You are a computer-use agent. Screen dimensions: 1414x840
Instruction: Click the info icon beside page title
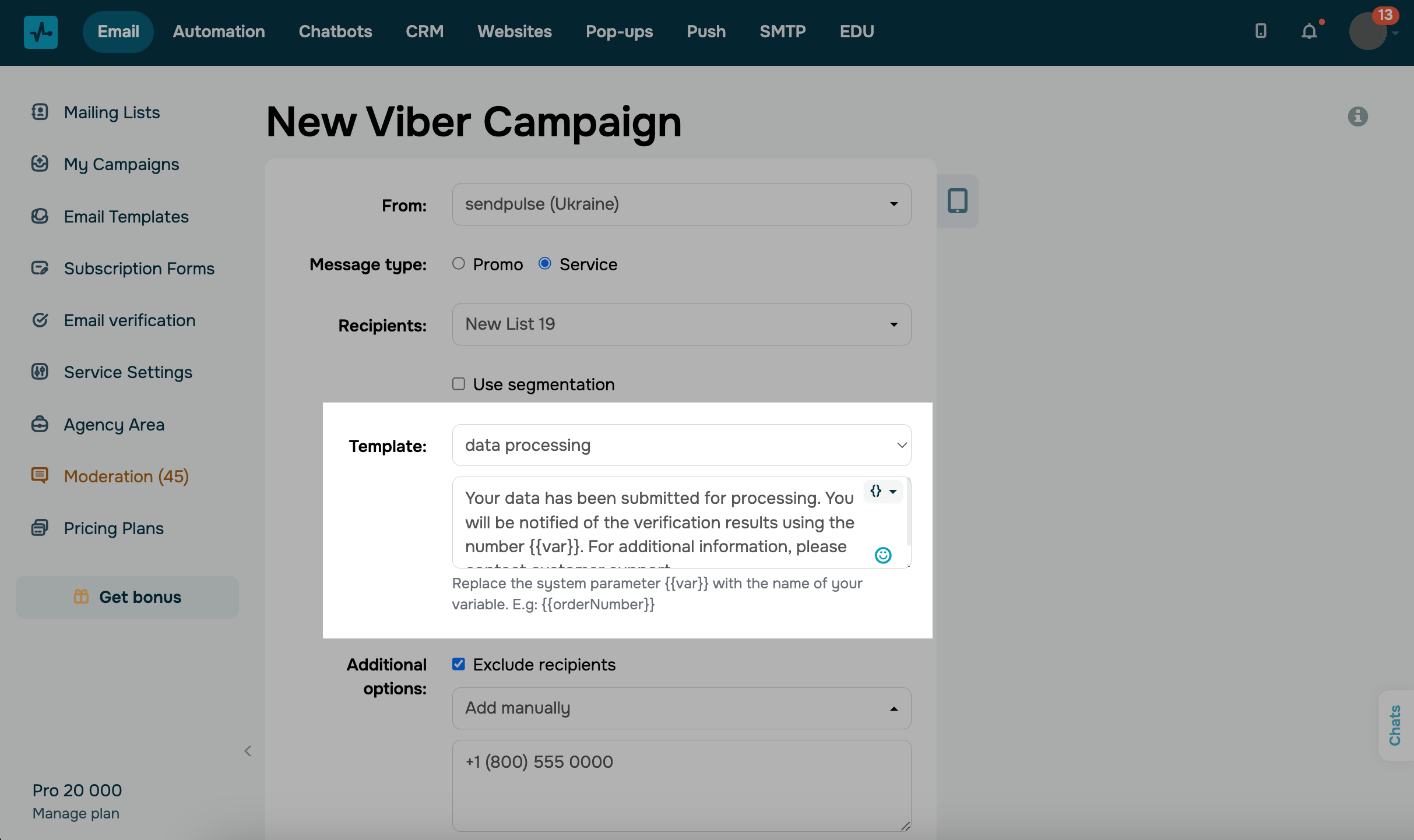pos(1357,117)
